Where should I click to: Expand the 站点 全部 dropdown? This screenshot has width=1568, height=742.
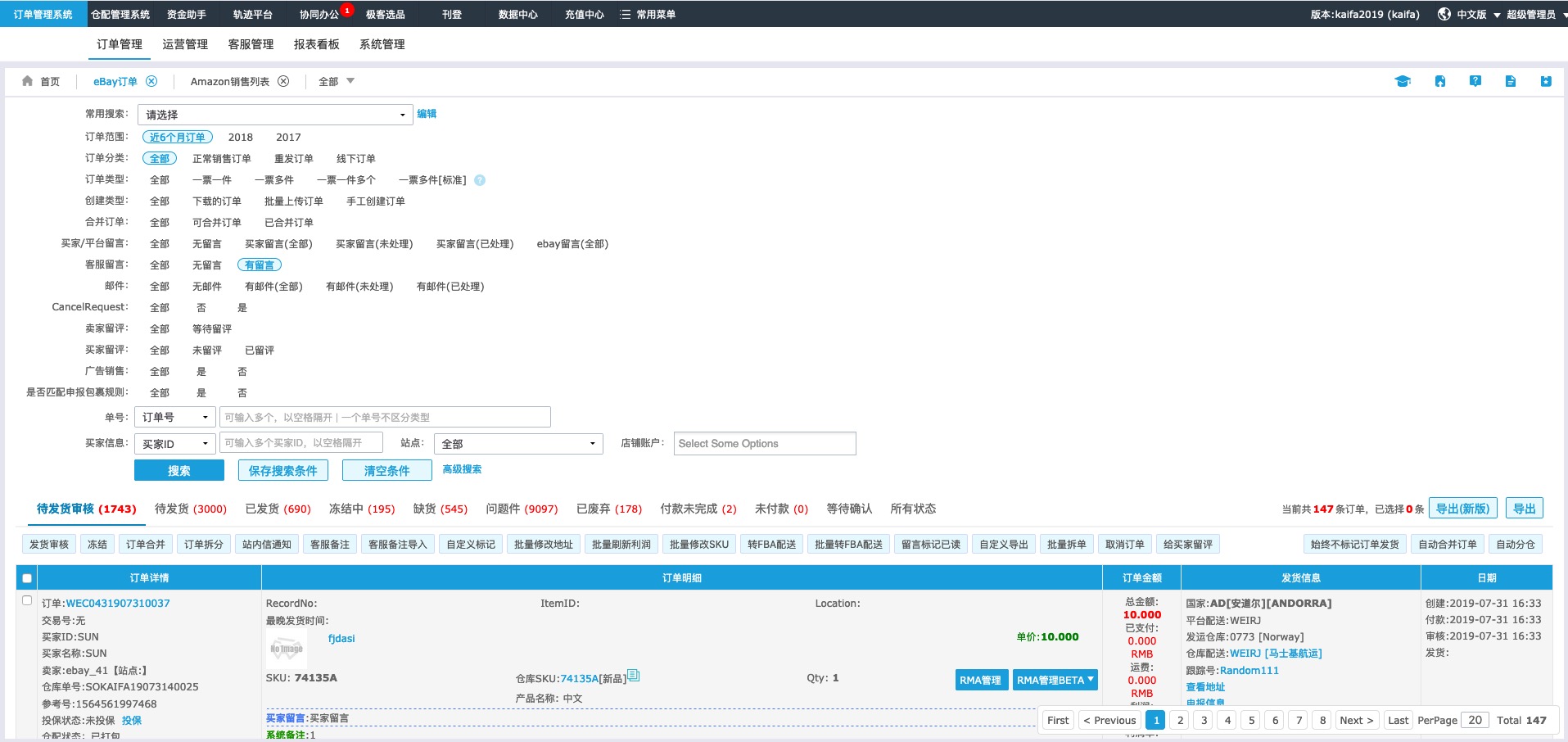coord(517,443)
